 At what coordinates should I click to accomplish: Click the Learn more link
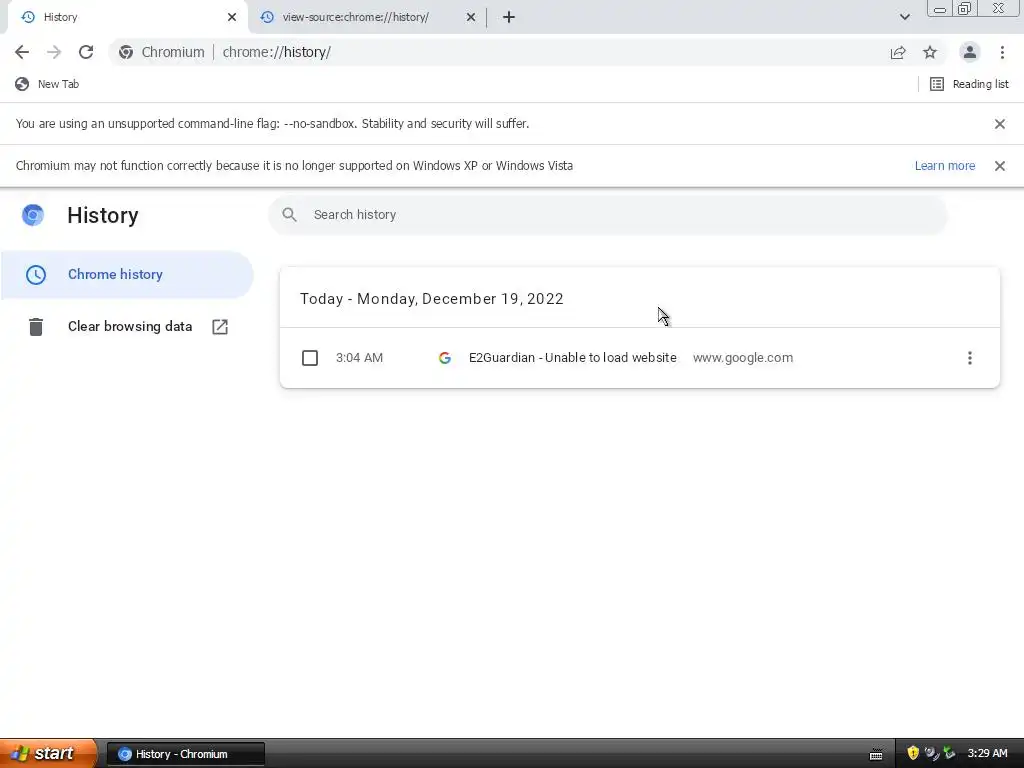pos(944,166)
